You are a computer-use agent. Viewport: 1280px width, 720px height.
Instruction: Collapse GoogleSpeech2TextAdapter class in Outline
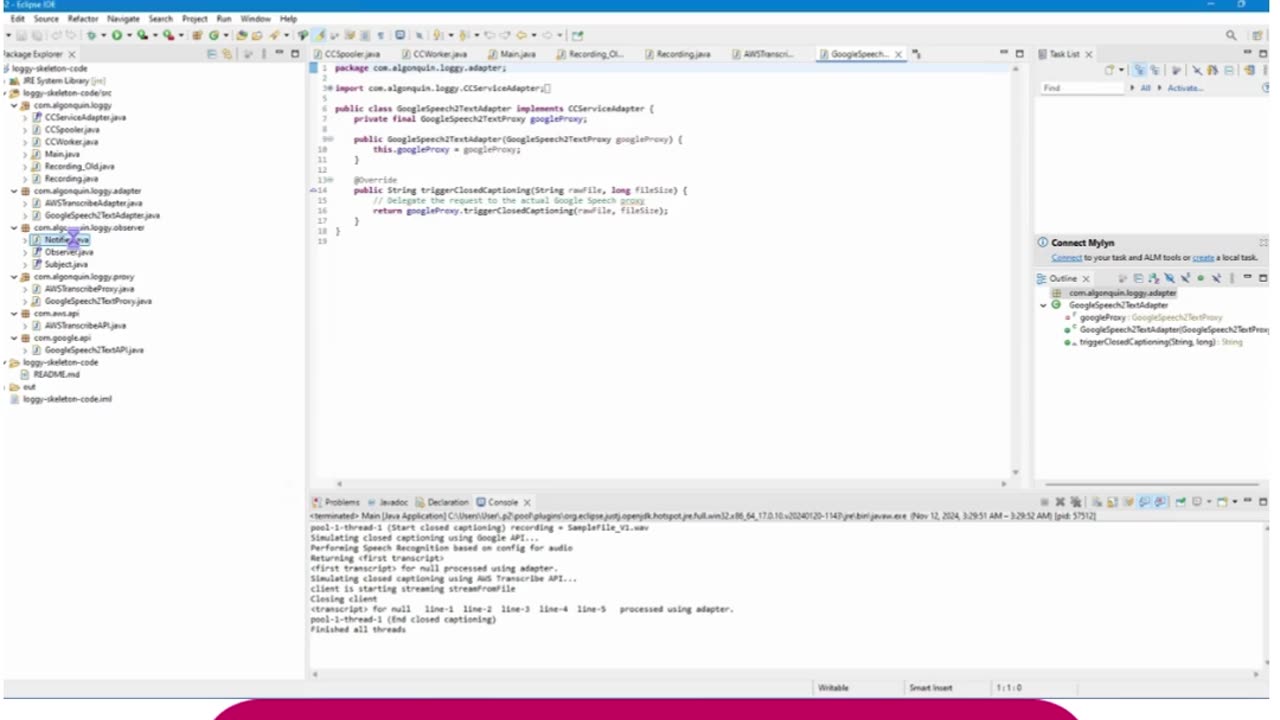pos(1043,305)
